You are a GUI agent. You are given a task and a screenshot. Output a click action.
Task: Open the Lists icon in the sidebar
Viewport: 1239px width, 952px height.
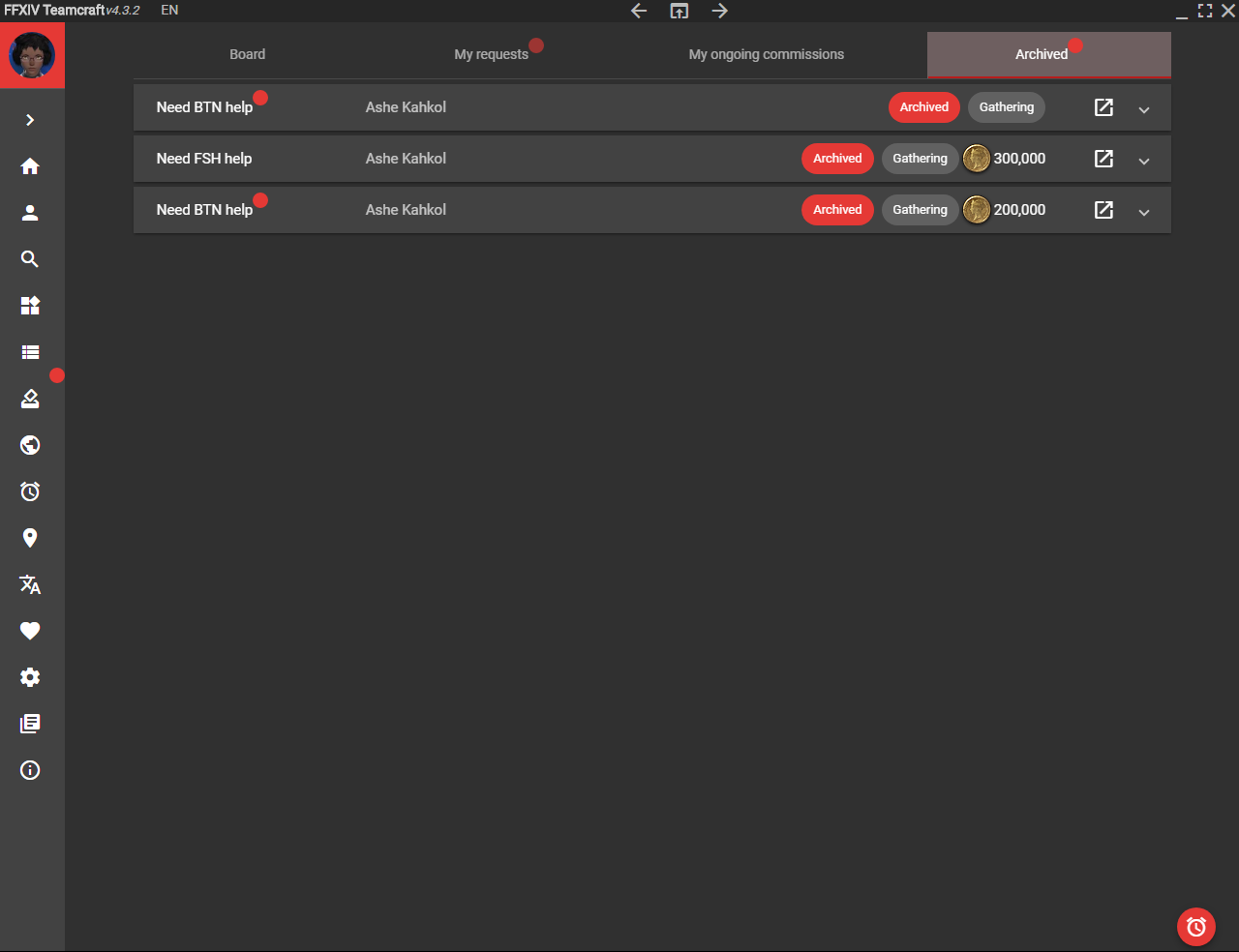(30, 352)
